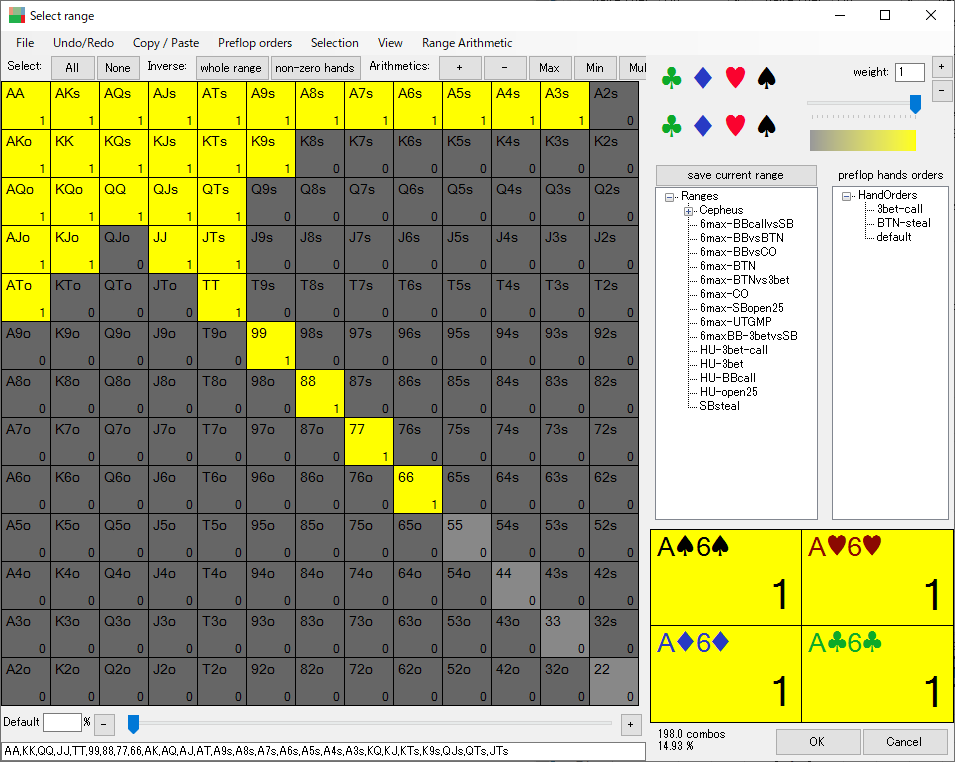
Task: Collapse the HandOrders tree node
Action: pos(847,196)
